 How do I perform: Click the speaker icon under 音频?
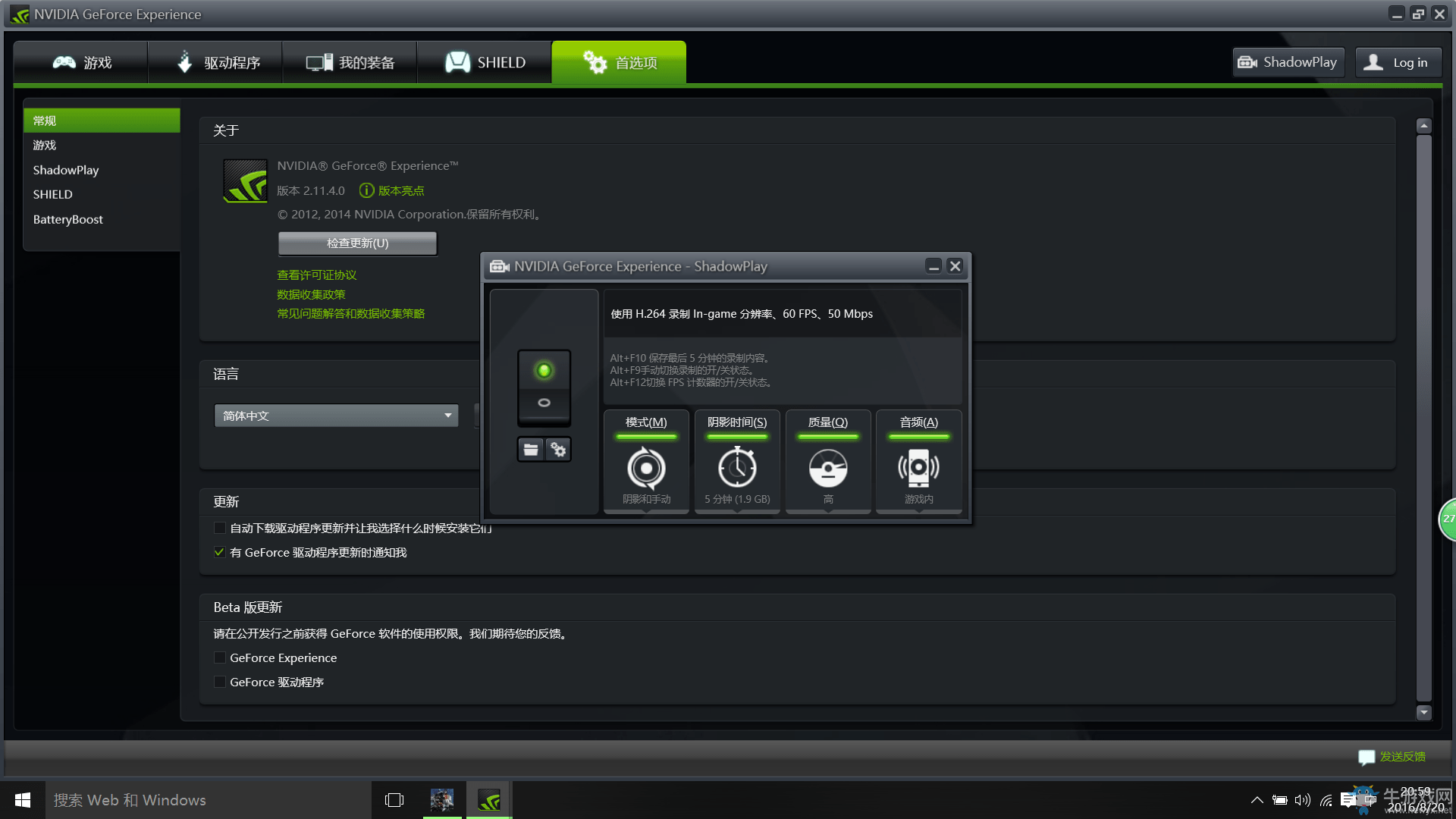click(919, 468)
